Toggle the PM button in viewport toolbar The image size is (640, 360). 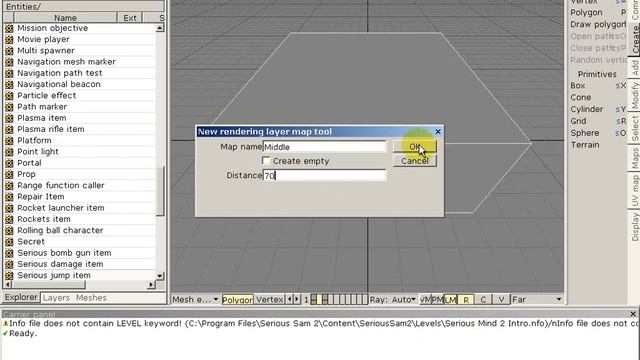(x=437, y=300)
